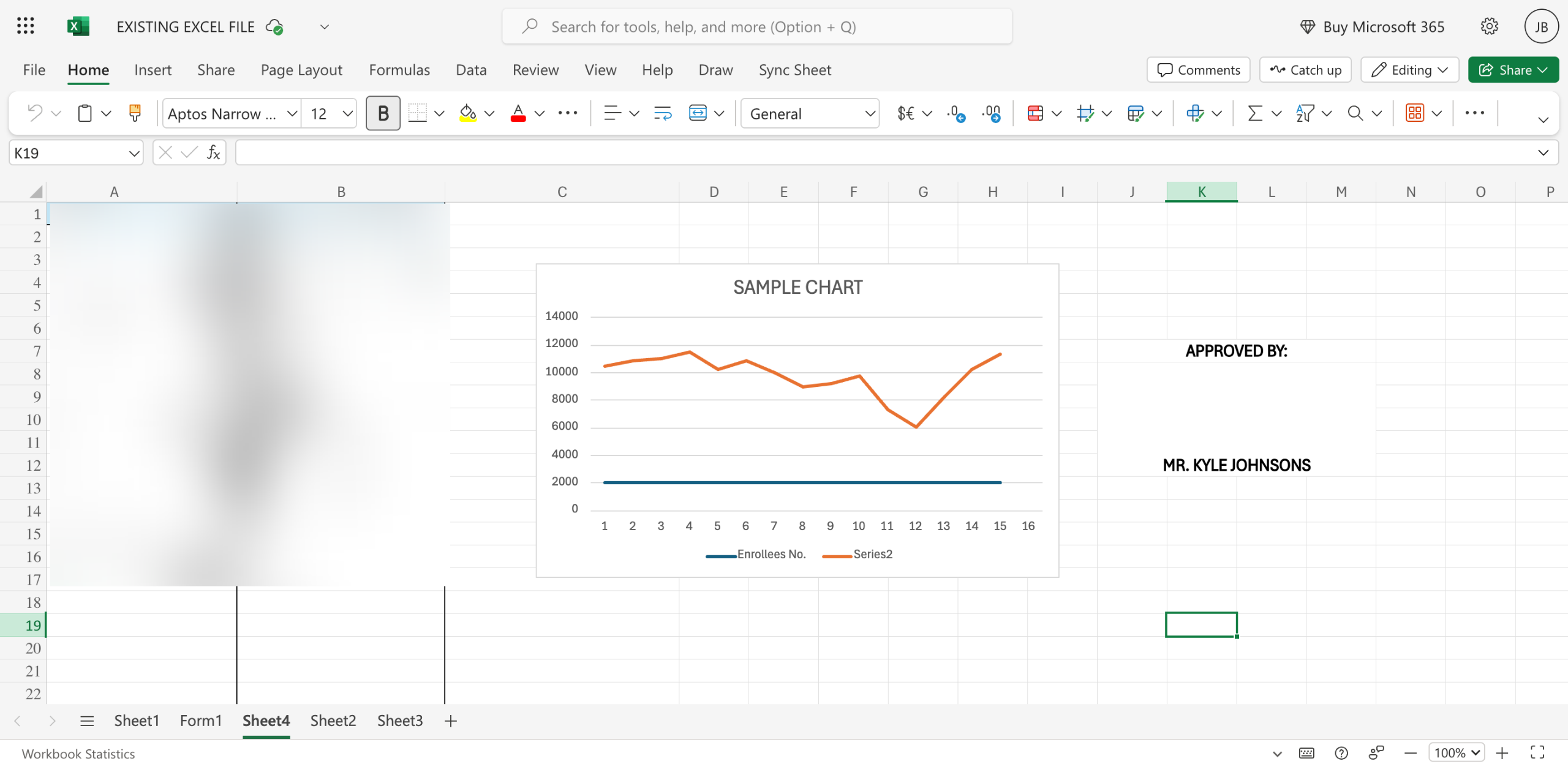Click the Merge cells icon
Screen dimensions: 1568x764
click(698, 113)
